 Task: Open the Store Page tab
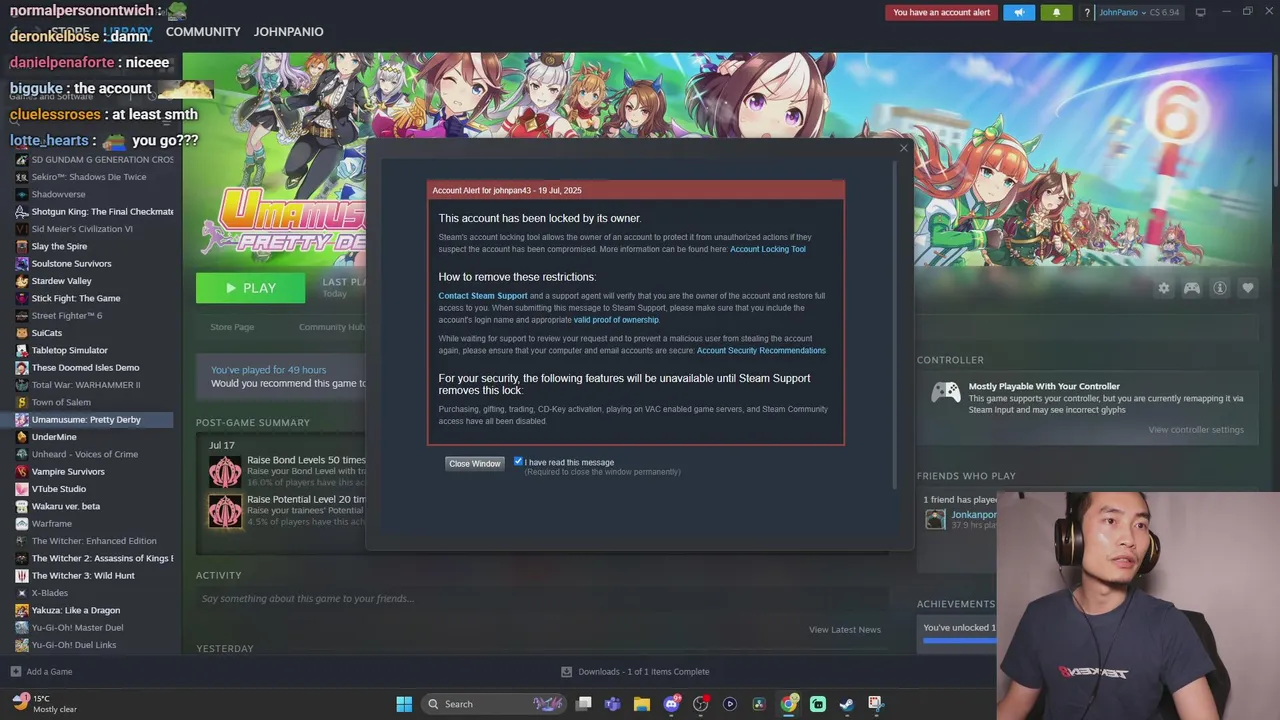(x=232, y=327)
